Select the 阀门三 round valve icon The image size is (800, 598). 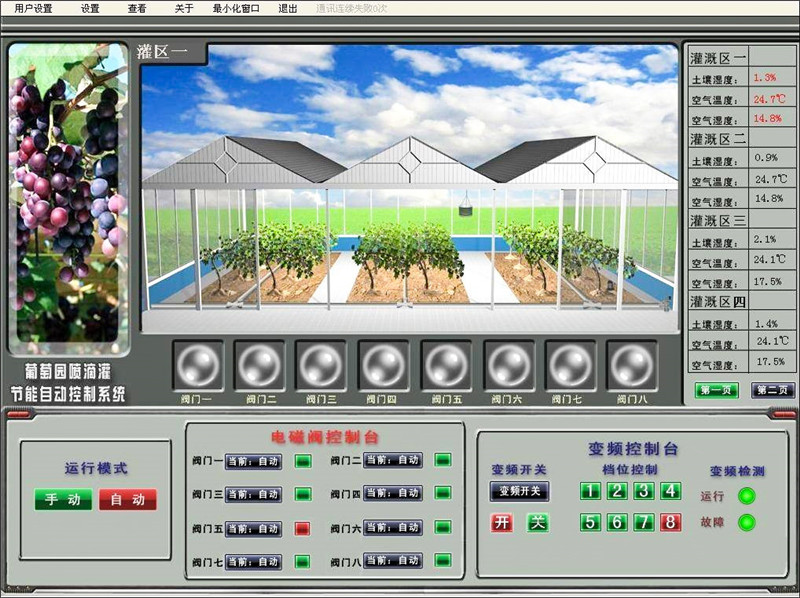point(321,366)
